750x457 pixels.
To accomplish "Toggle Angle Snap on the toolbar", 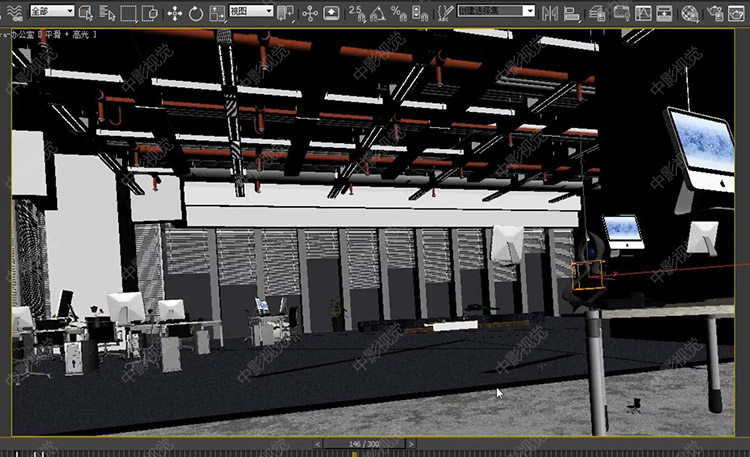I will tap(380, 12).
